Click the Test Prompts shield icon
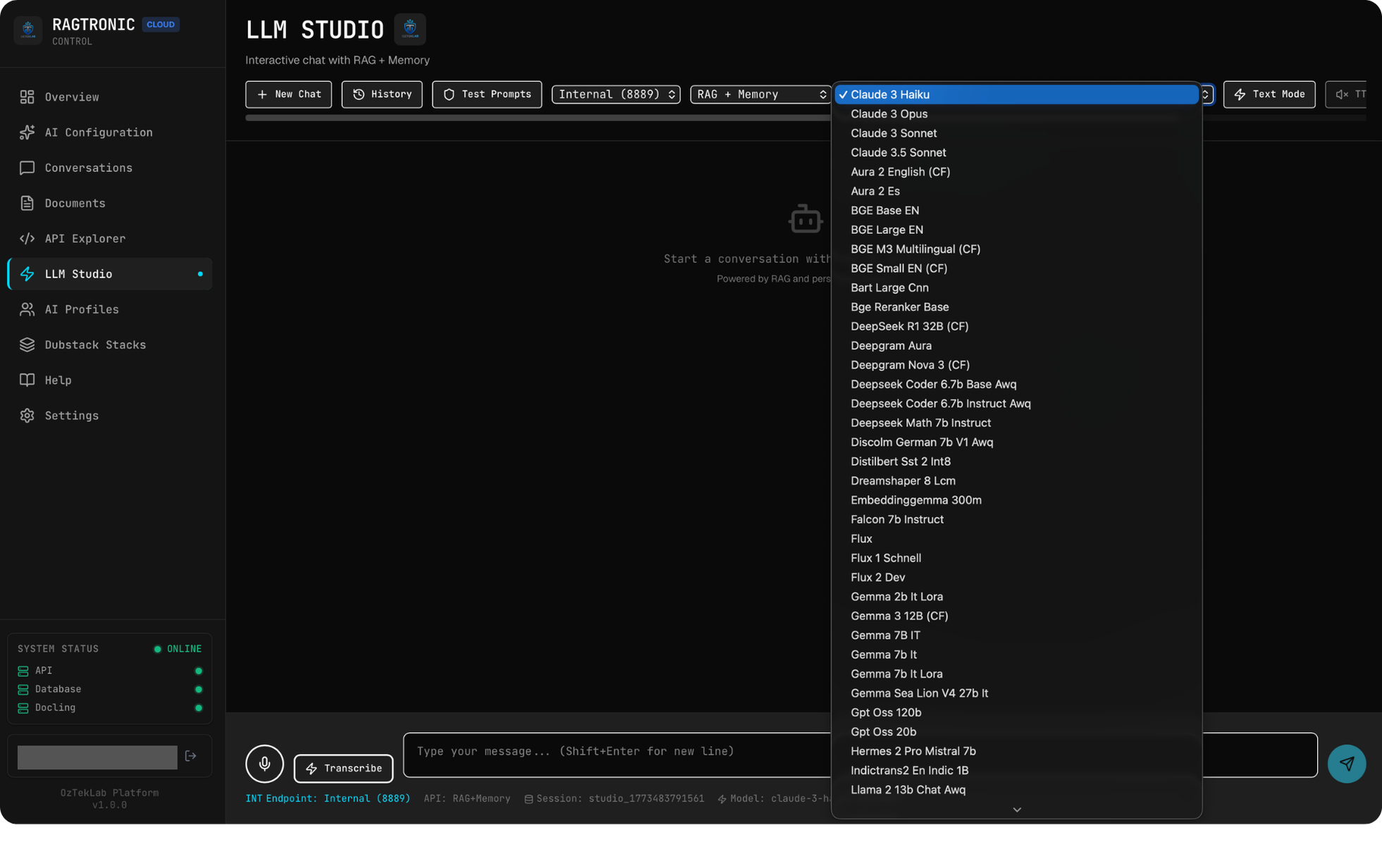Screen dimensions: 1382x868 [449, 94]
